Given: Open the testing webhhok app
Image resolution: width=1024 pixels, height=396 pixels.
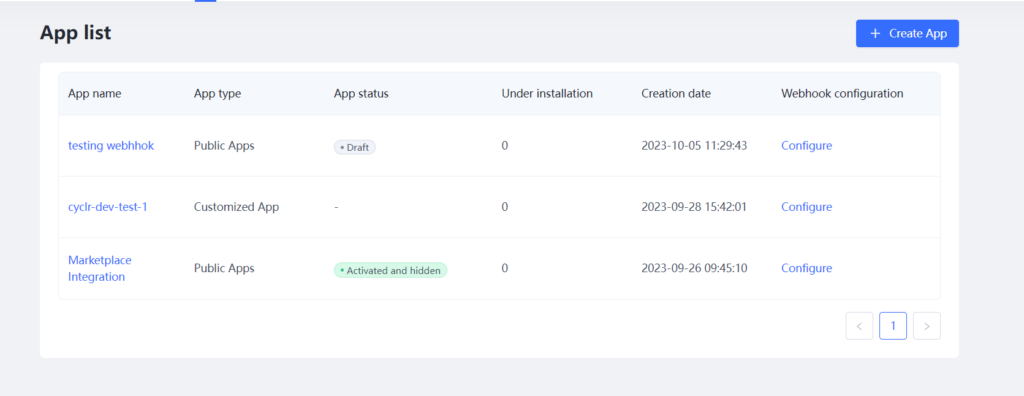Looking at the screenshot, I should pos(111,146).
